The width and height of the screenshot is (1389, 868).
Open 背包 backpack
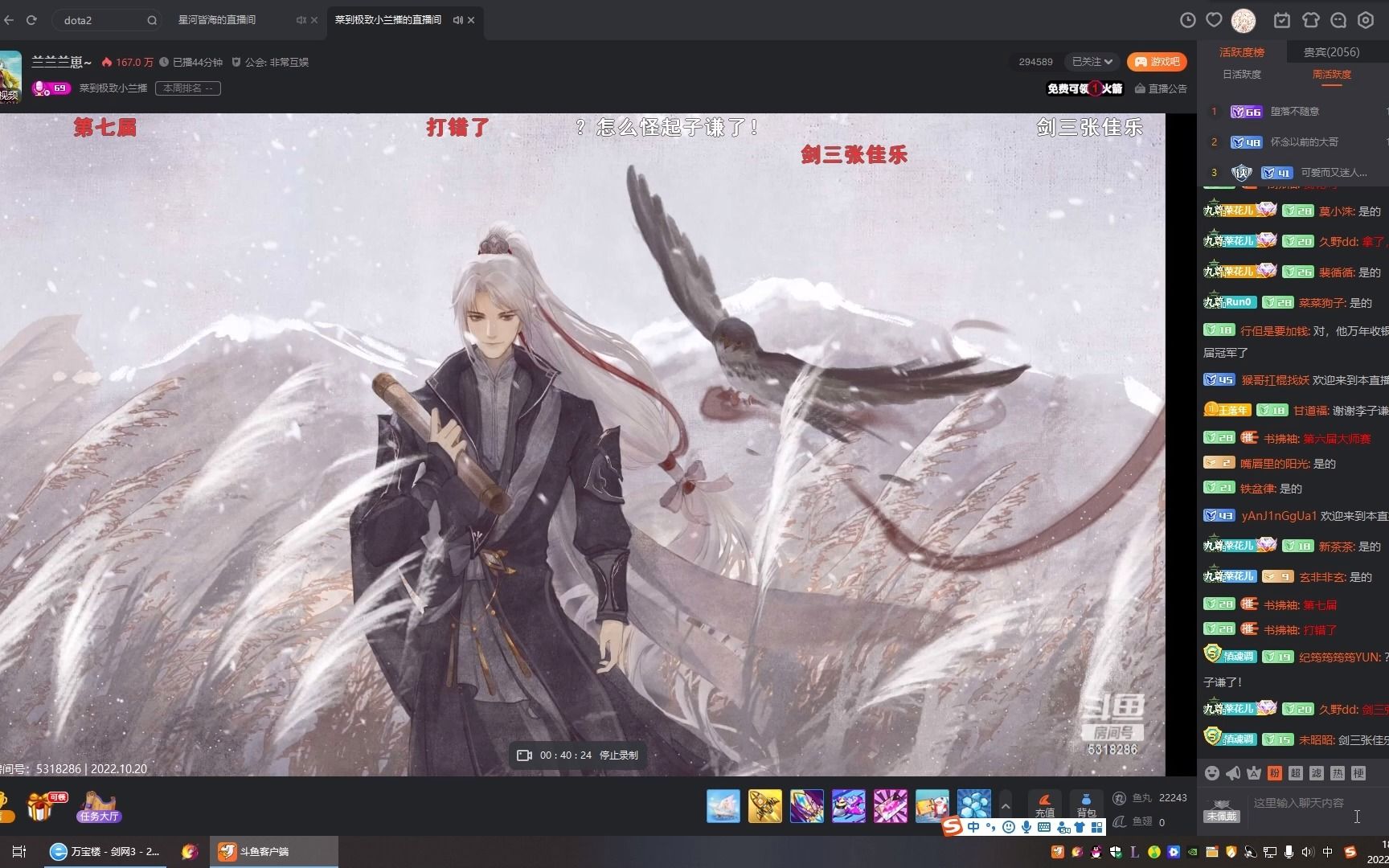tap(1086, 805)
